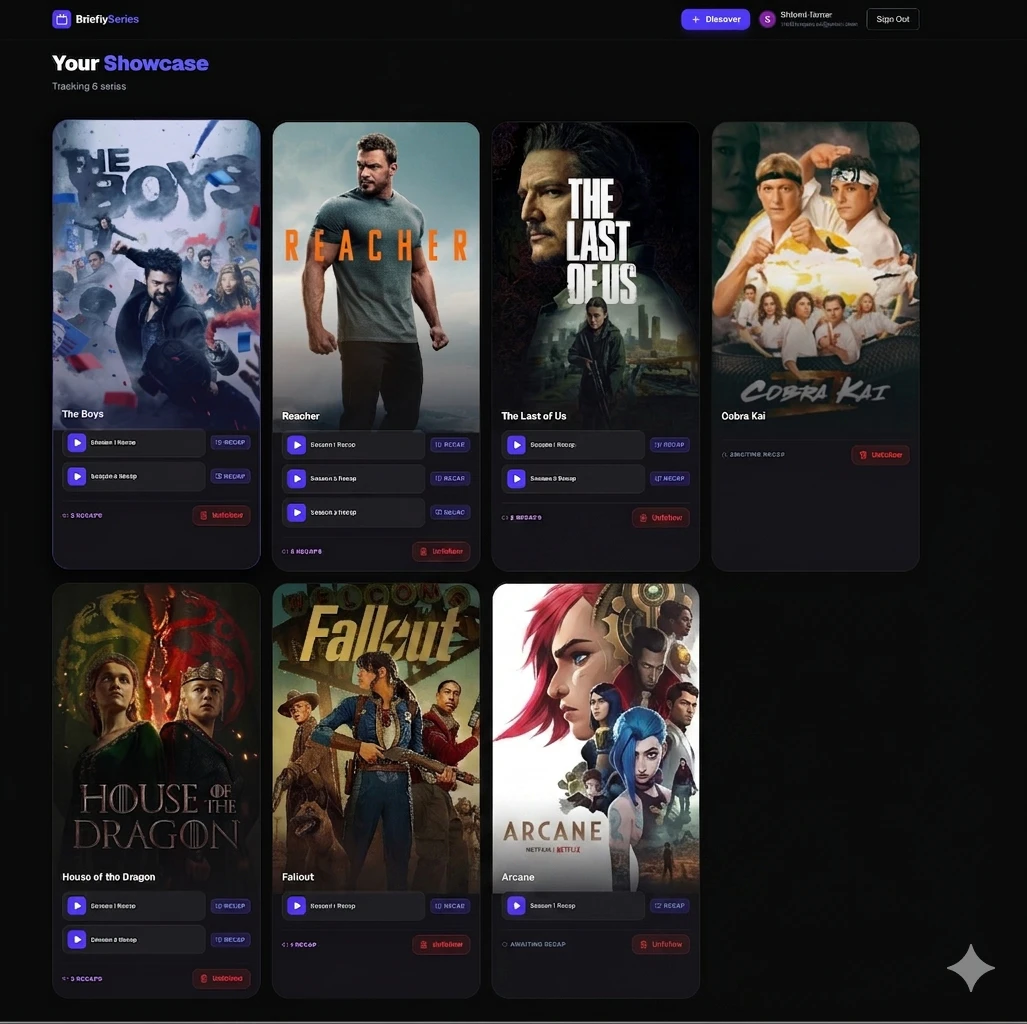Unfollow the Cobra Kai series

pos(880,455)
